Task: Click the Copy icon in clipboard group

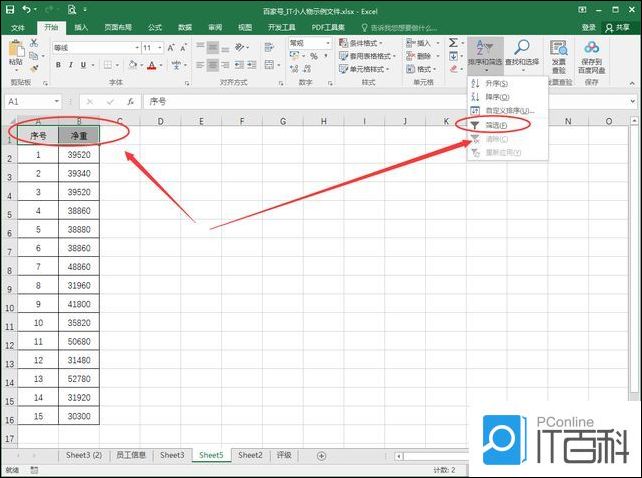Action: (34, 55)
